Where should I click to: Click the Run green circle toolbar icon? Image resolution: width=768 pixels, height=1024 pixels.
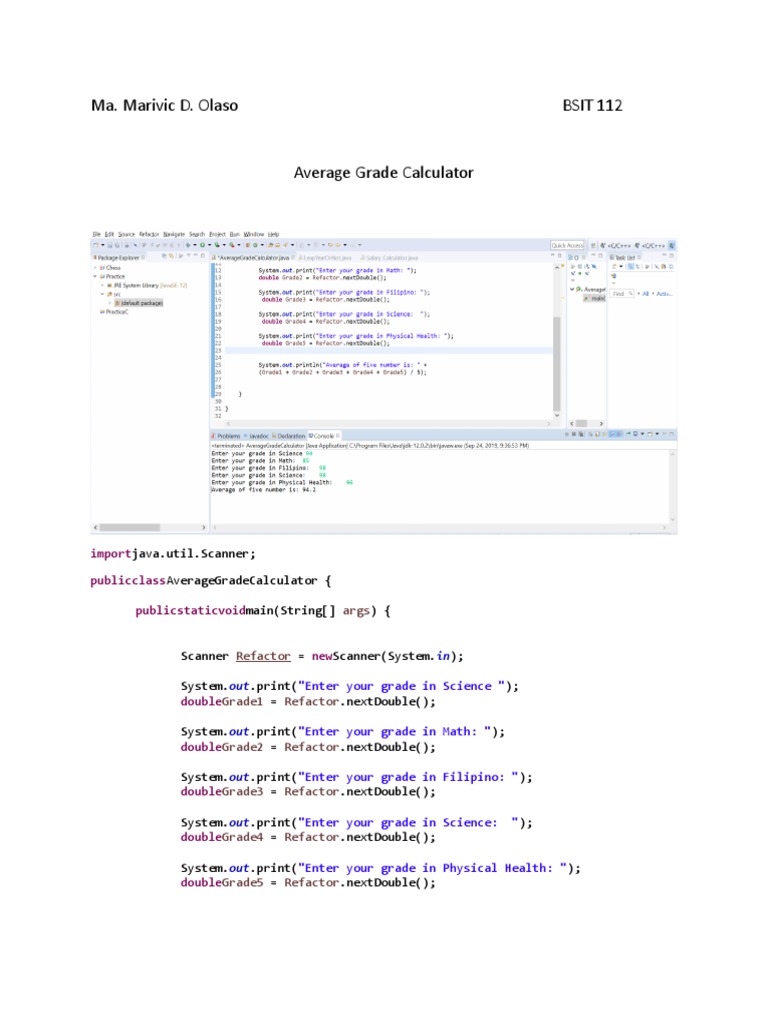click(202, 245)
